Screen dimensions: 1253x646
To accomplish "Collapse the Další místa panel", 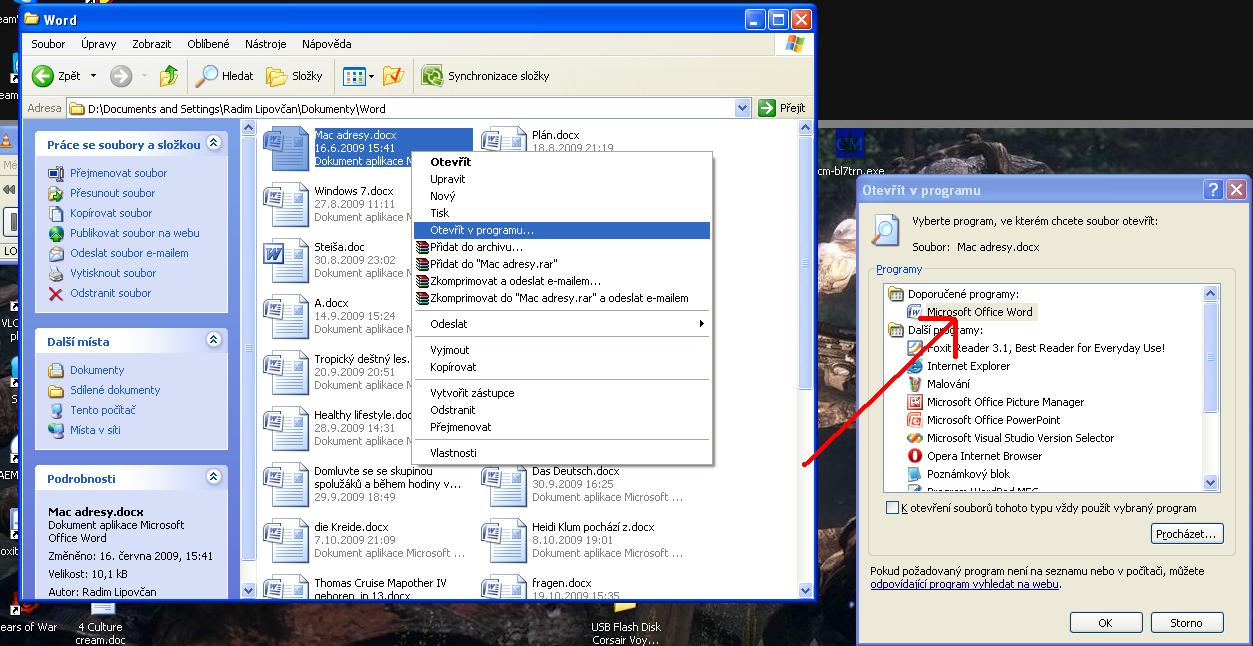I will (213, 341).
